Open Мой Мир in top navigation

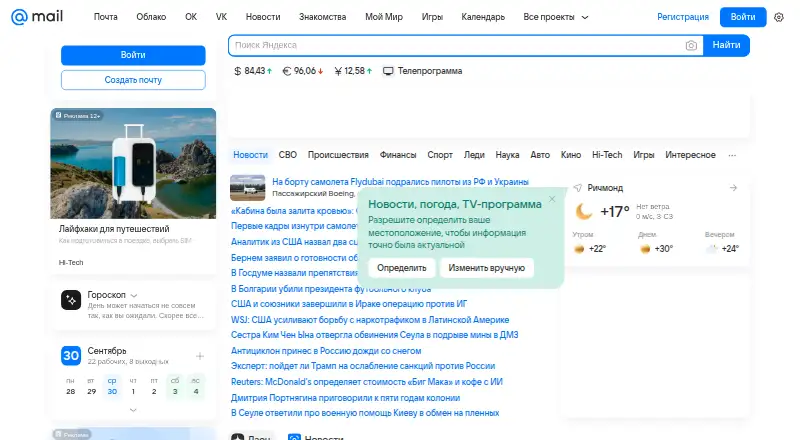(x=384, y=17)
